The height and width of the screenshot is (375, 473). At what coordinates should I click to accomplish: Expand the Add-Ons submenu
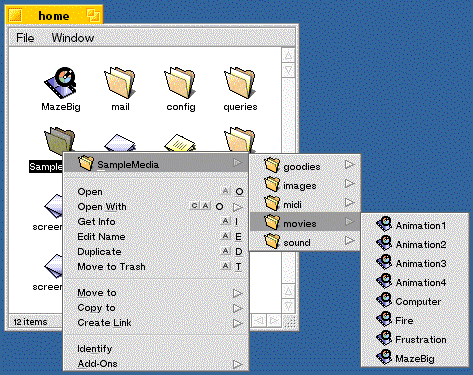237,364
